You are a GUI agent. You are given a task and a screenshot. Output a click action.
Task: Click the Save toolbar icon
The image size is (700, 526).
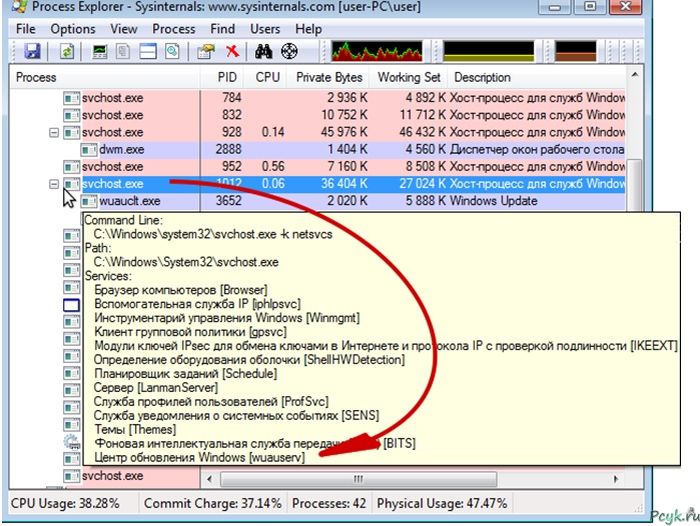pos(32,51)
